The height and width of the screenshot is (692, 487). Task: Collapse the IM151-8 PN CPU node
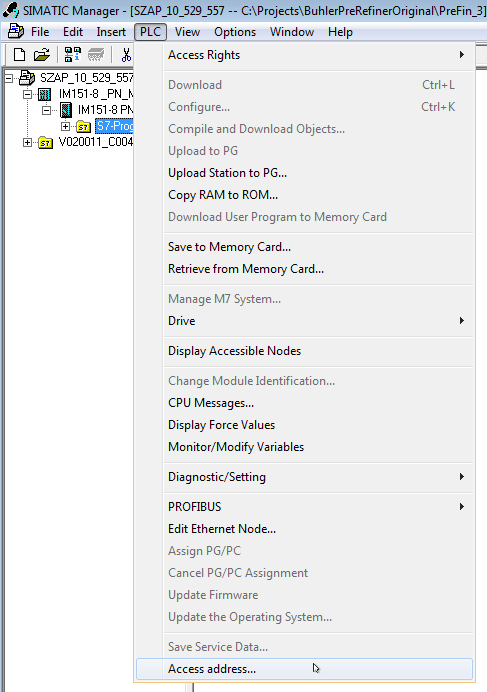coord(46,110)
